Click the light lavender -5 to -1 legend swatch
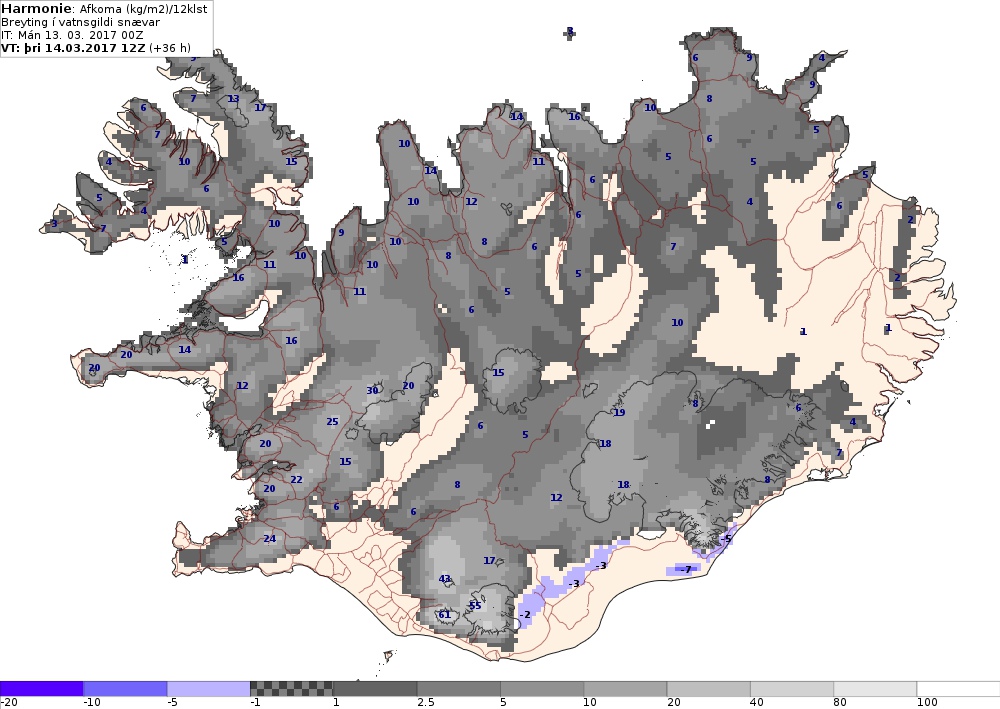Image resolution: width=1000 pixels, height=709 pixels. [209, 689]
